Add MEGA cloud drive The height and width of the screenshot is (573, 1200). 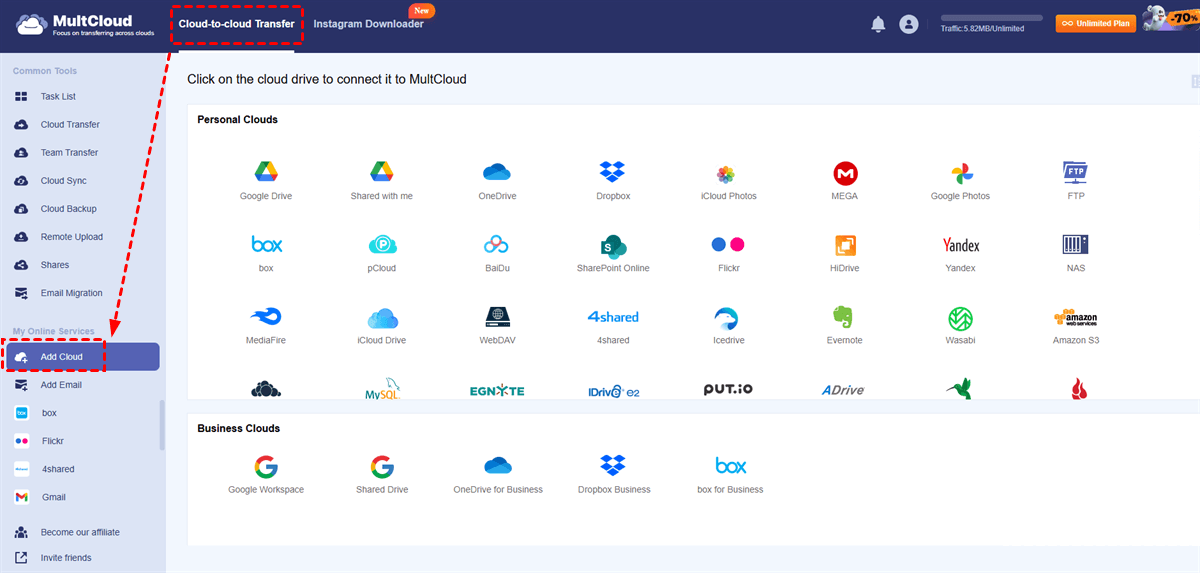coord(845,181)
